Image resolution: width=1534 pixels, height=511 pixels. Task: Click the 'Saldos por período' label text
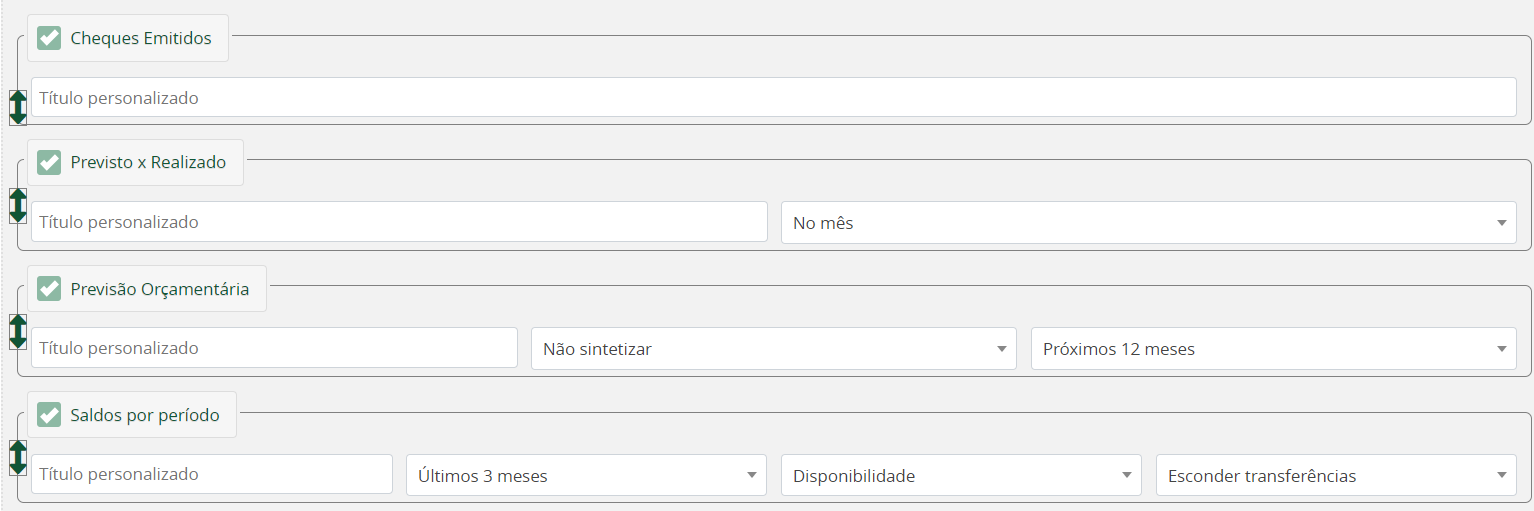click(145, 415)
